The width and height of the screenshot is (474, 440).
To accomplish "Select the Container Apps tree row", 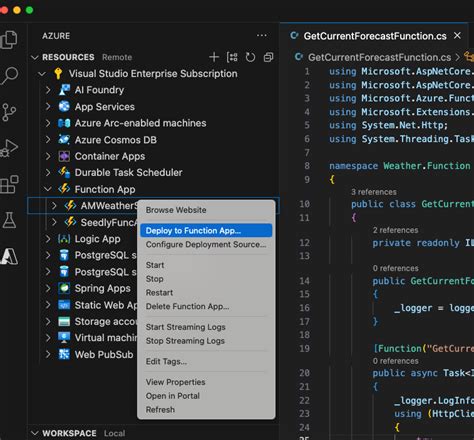I will [x=153, y=156].
